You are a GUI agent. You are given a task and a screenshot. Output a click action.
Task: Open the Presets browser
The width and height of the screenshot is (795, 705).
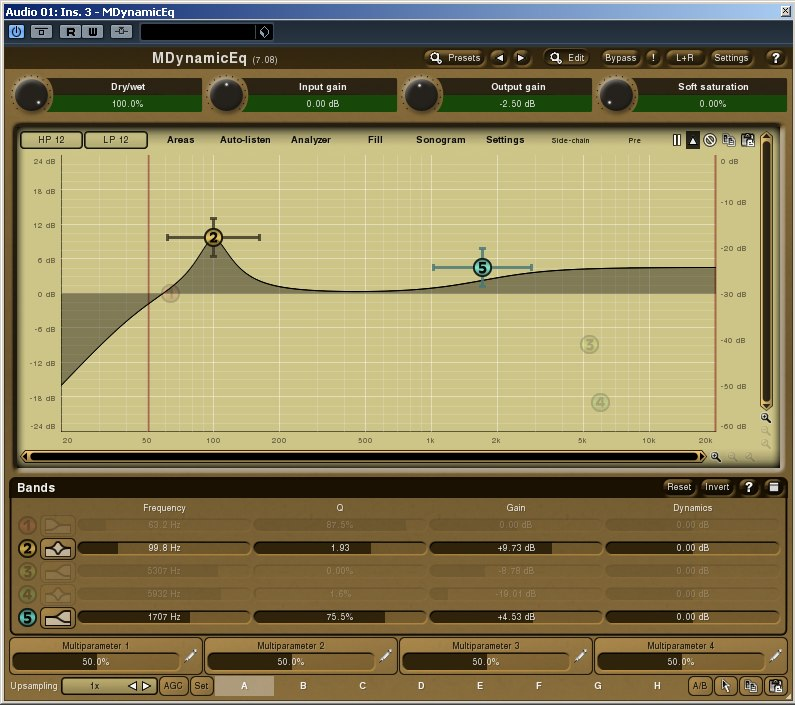point(455,58)
